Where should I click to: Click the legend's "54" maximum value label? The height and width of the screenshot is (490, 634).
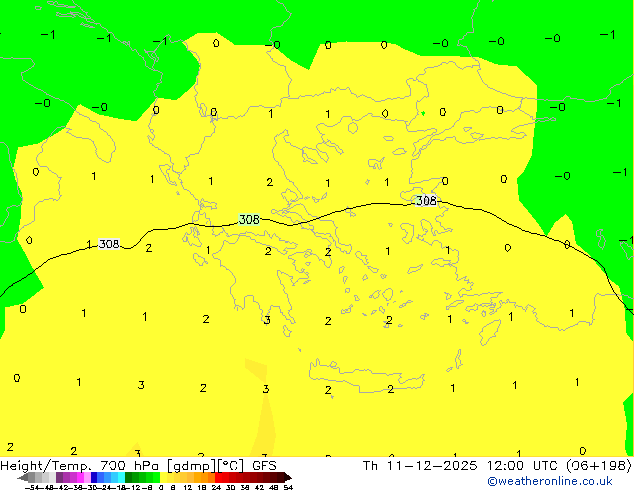tap(288, 487)
